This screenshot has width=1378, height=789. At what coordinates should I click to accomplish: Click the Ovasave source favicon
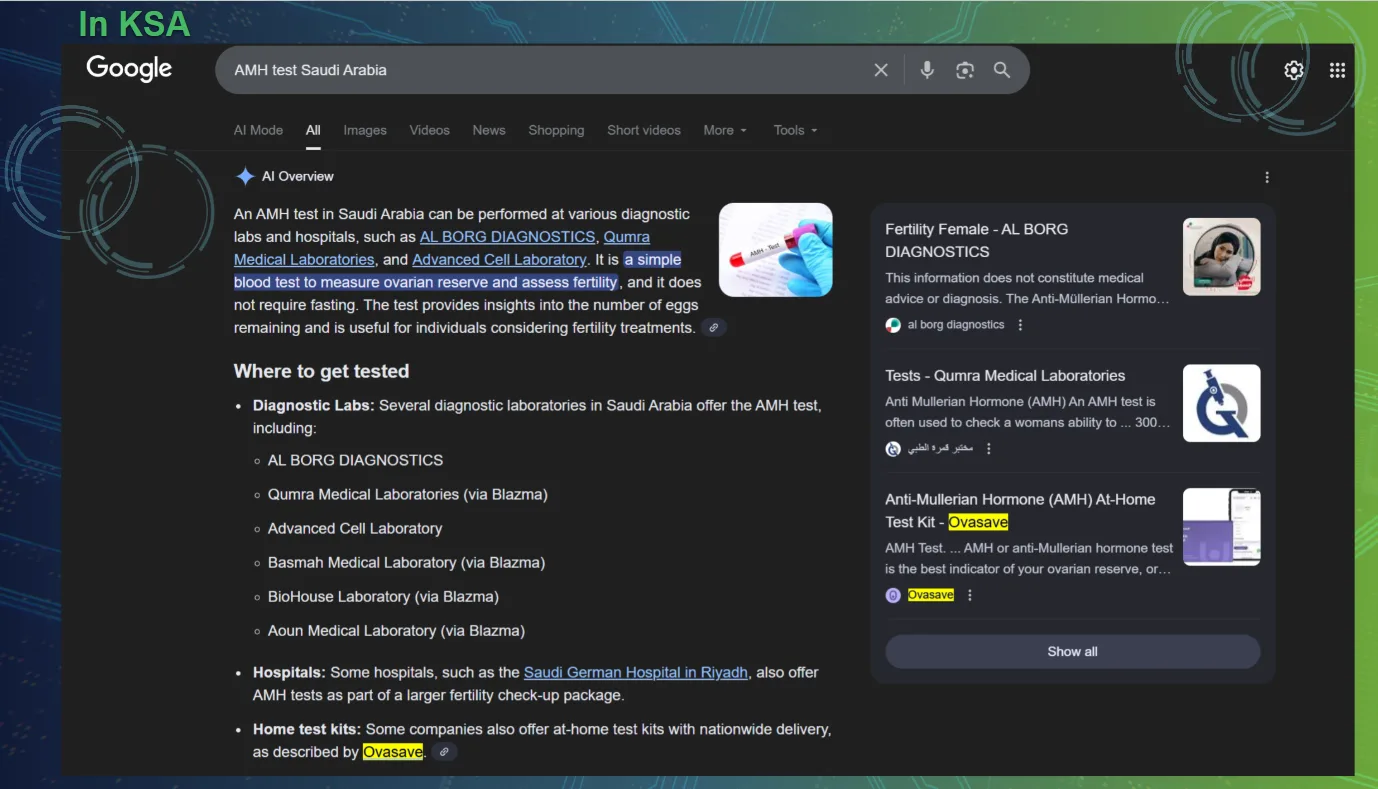click(x=893, y=595)
